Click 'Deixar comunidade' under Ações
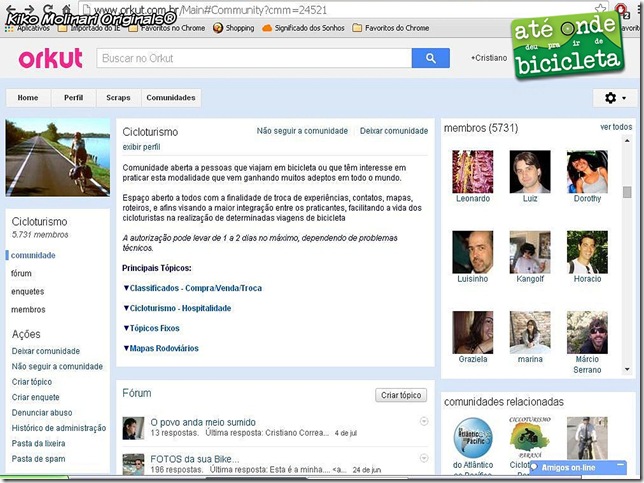644x483 pixels. tap(46, 351)
